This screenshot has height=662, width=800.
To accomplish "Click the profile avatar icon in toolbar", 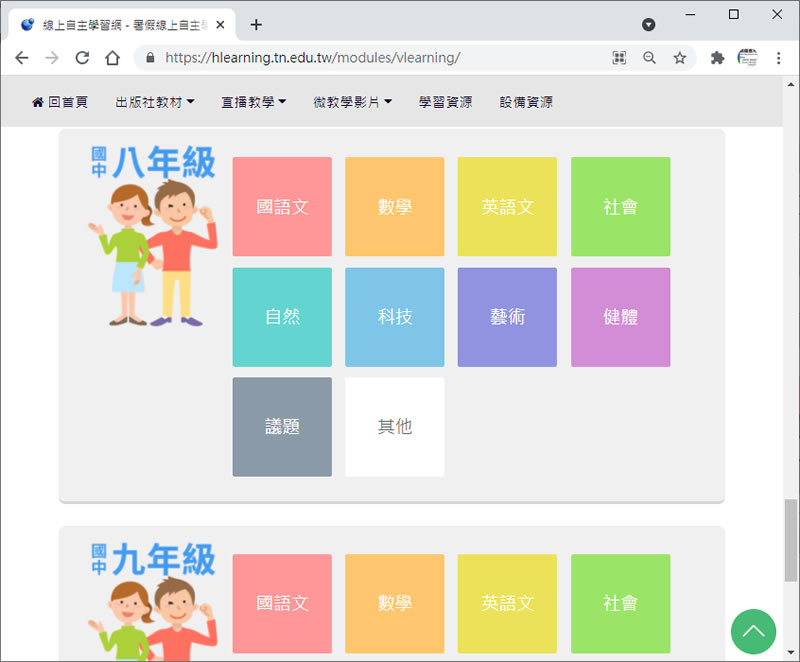I will pos(747,58).
